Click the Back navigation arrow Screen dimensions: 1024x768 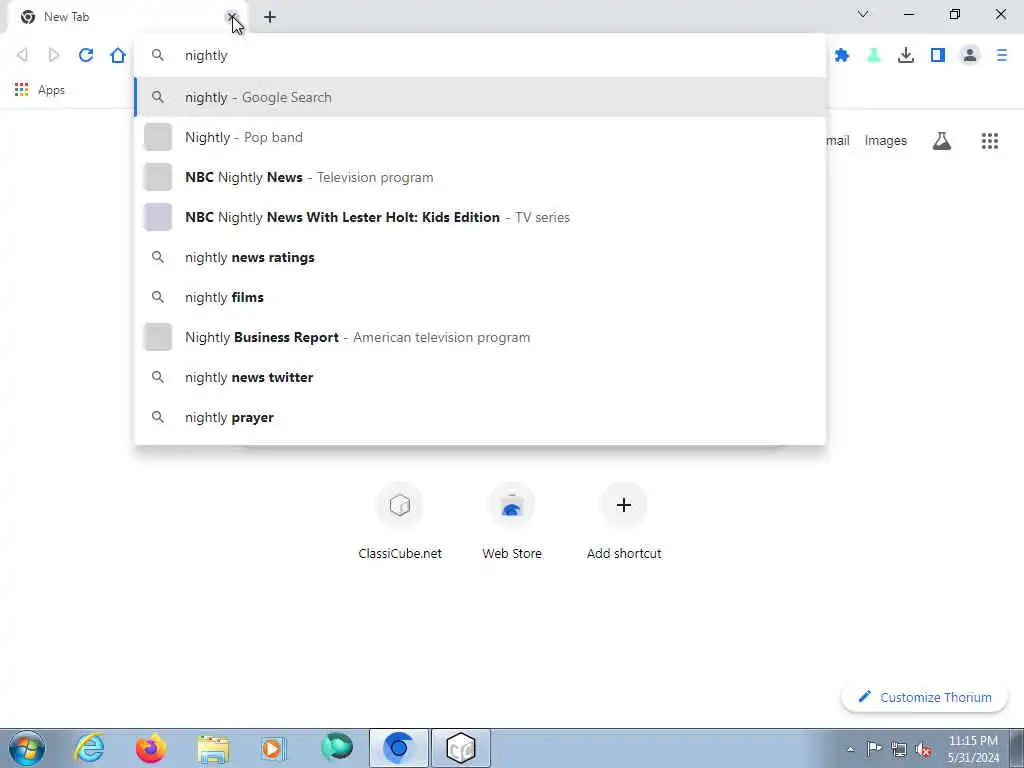(x=22, y=56)
